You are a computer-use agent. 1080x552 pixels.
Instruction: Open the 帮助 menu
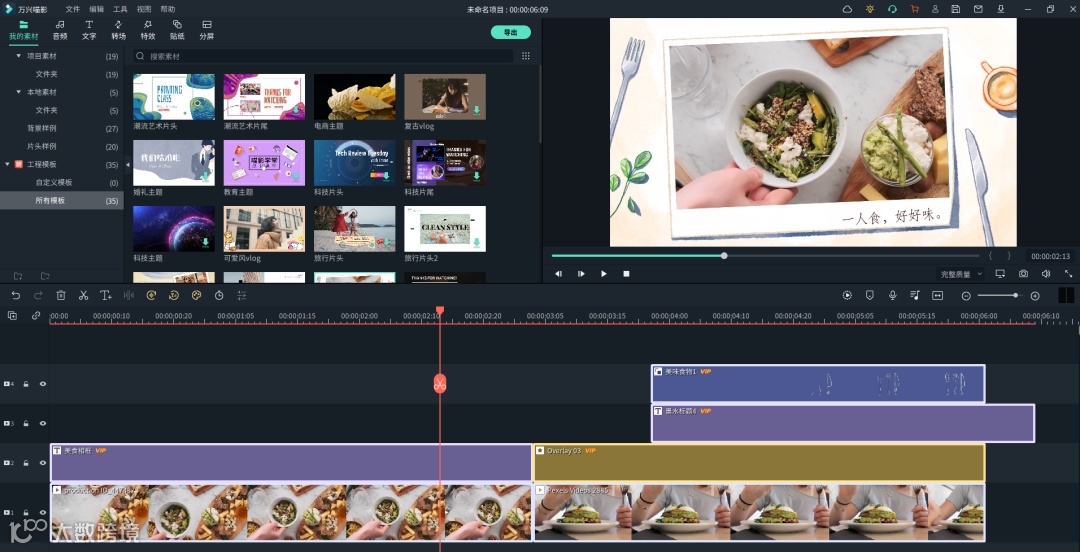pyautogui.click(x=167, y=10)
